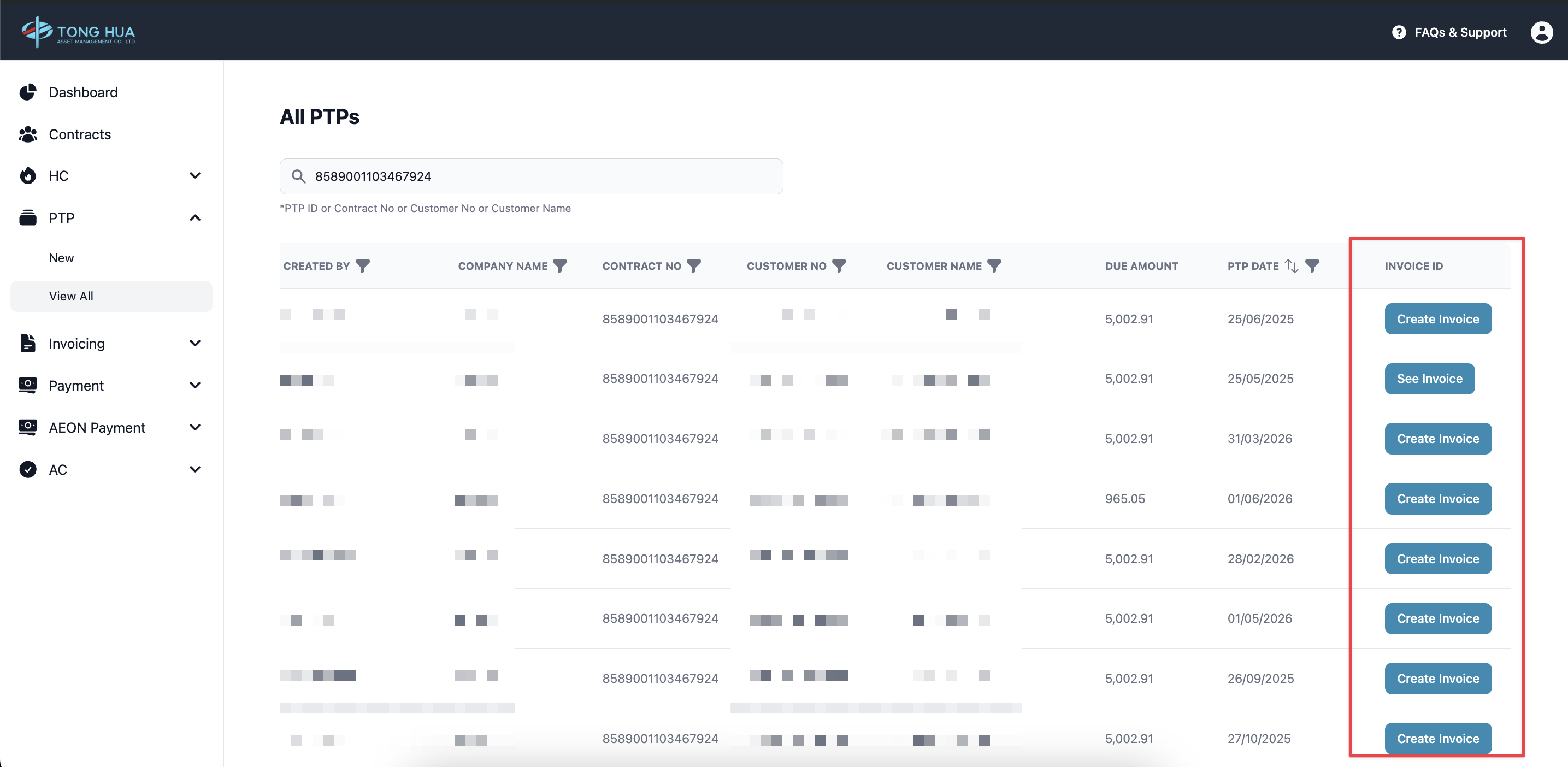
Task: Create Invoice for the 25/06/2025 PTP
Action: [1438, 319]
